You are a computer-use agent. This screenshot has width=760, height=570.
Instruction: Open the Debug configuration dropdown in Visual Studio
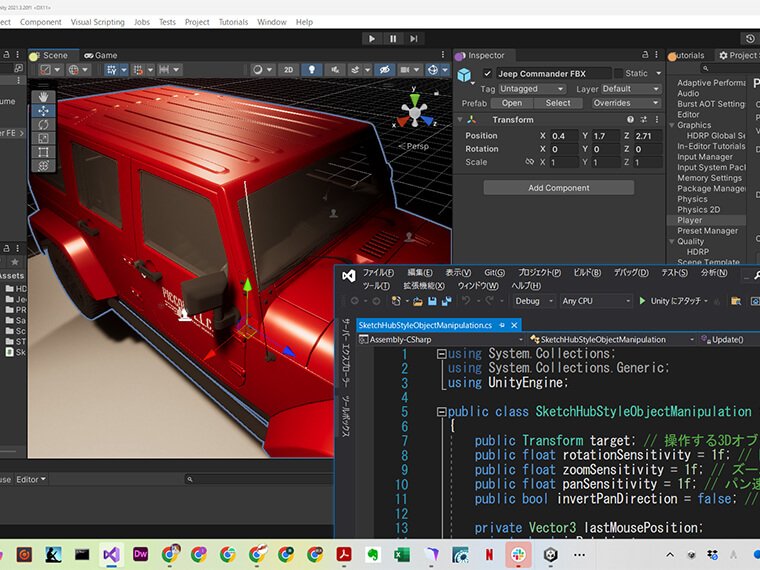(x=533, y=301)
